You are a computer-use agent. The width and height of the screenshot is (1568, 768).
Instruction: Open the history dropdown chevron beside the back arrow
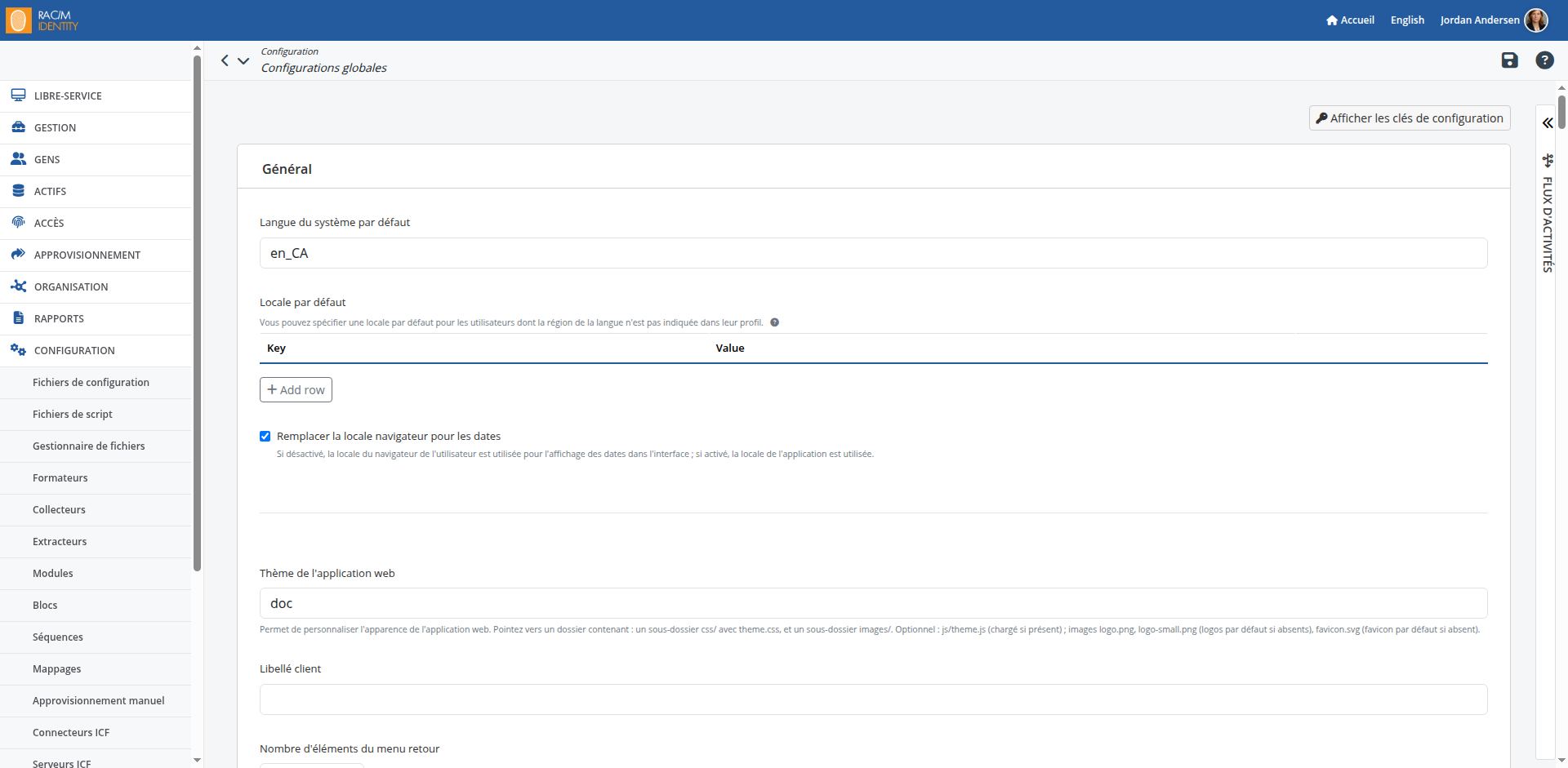click(x=243, y=60)
